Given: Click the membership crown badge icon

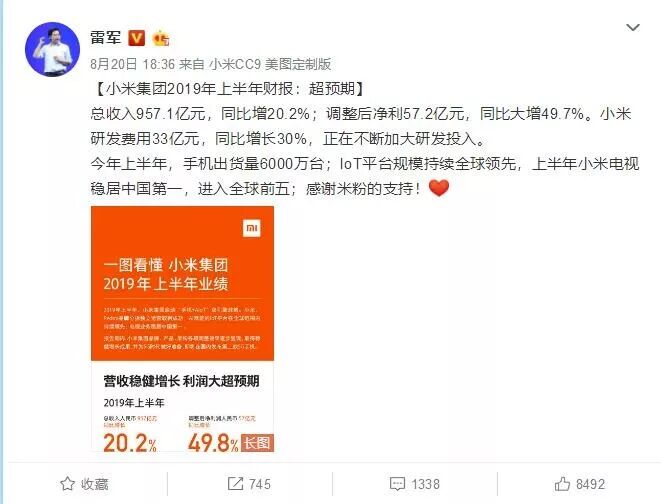Looking at the screenshot, I should pos(161,38).
